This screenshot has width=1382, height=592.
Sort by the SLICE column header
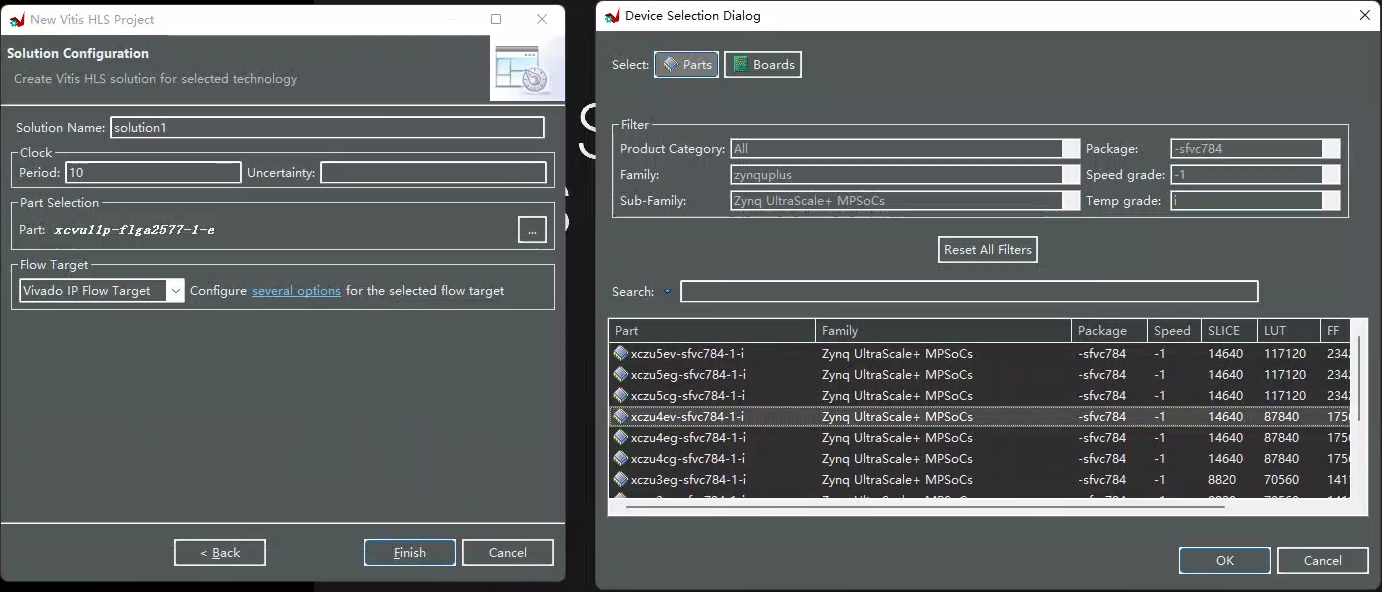[x=1229, y=331]
